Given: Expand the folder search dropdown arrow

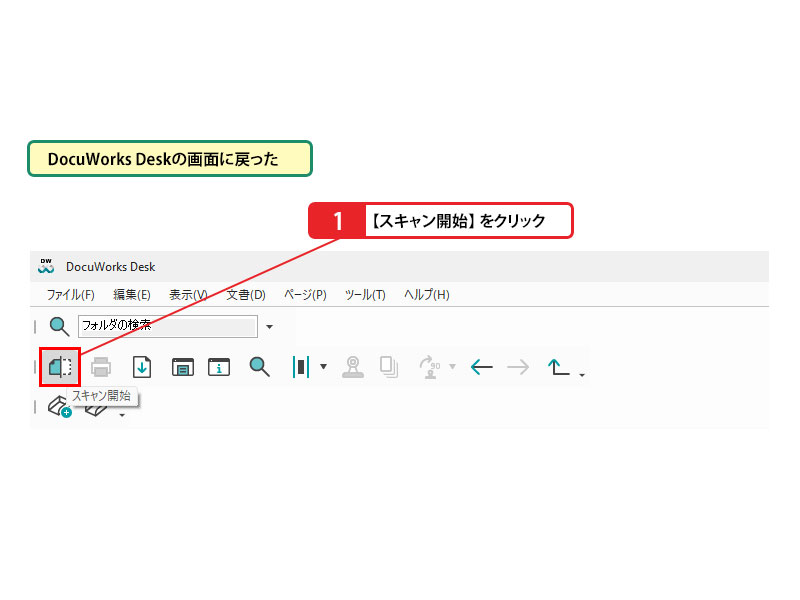Looking at the screenshot, I should pyautogui.click(x=269, y=327).
